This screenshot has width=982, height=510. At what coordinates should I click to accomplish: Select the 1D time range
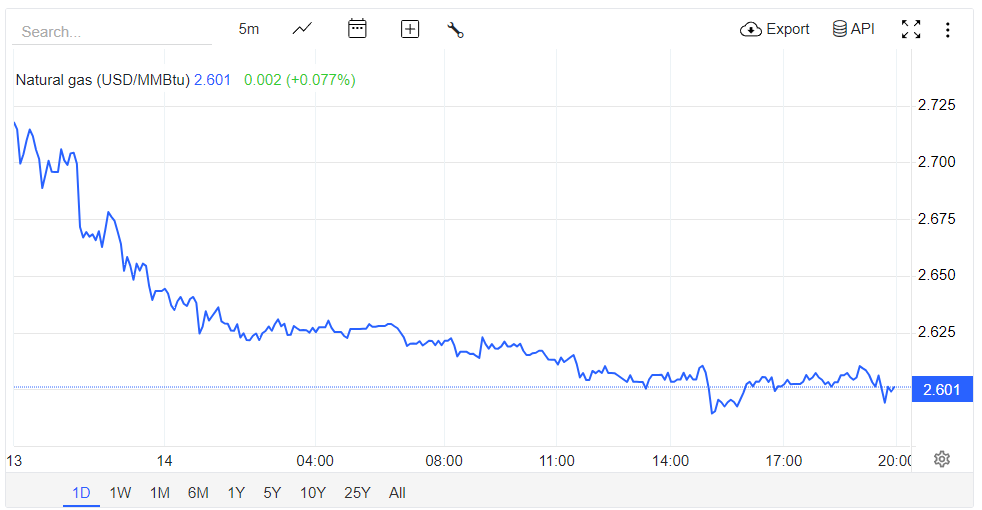coord(82,492)
